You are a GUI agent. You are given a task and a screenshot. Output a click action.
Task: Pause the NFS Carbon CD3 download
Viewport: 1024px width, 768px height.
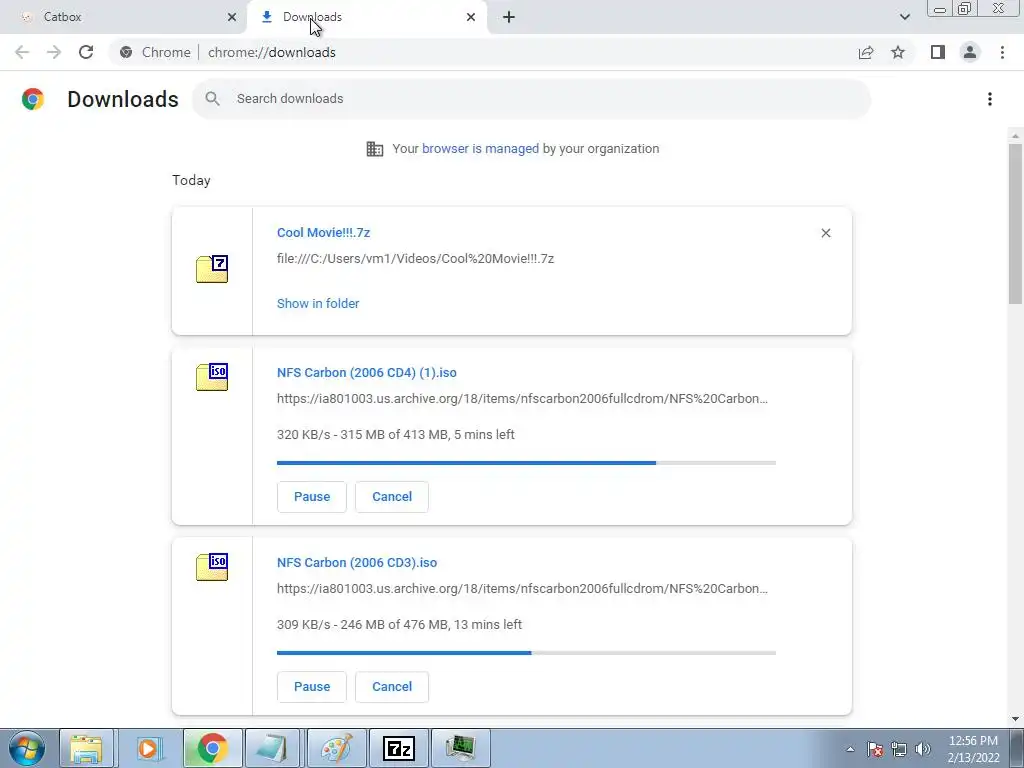pos(312,687)
